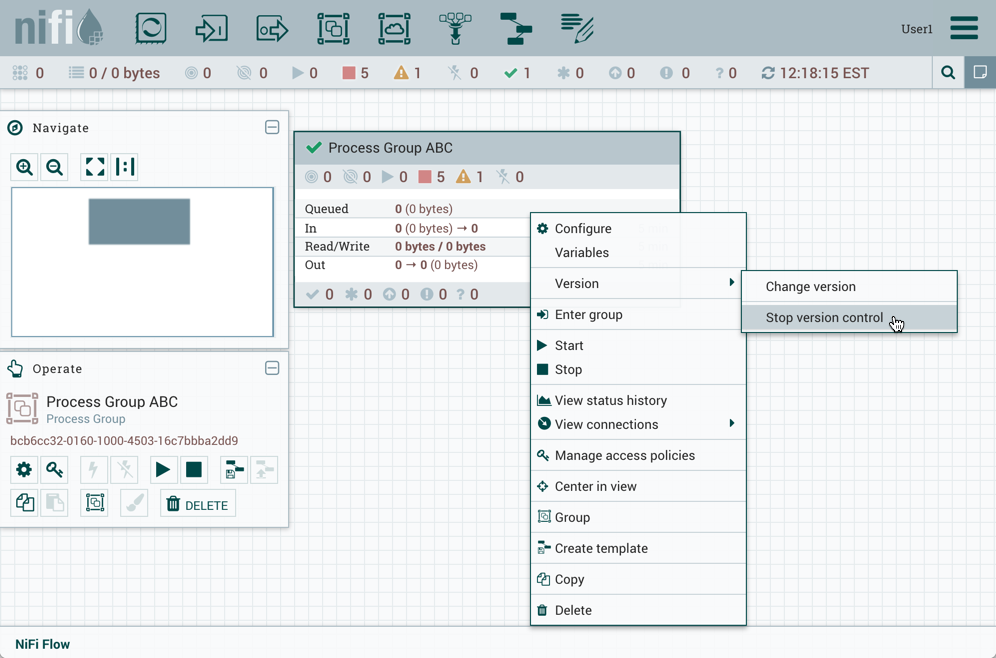Click the NiFi Flow breadcrumb link

(x=43, y=644)
